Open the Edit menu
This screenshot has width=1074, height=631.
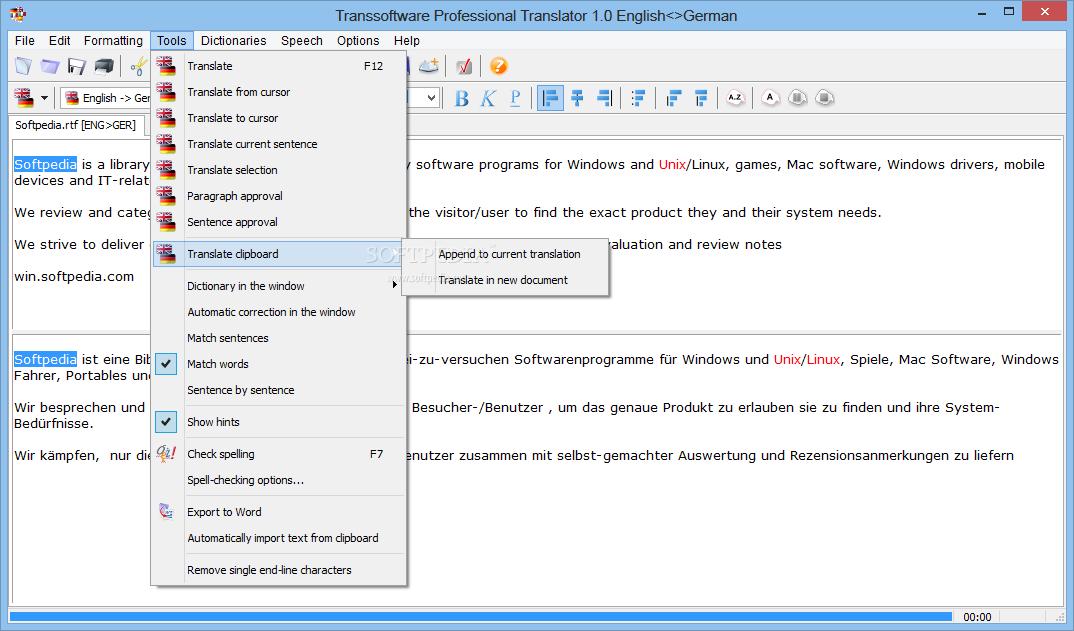[x=60, y=40]
